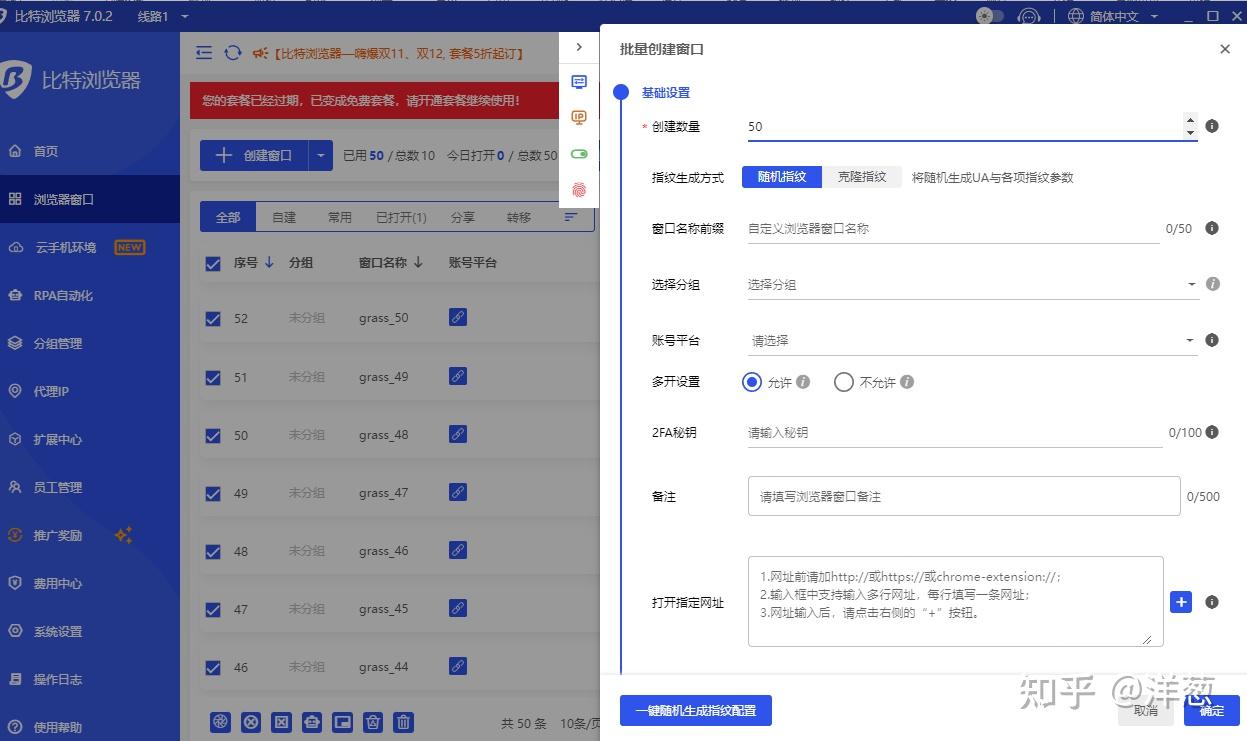Select the 不允许 radio button

point(844,382)
